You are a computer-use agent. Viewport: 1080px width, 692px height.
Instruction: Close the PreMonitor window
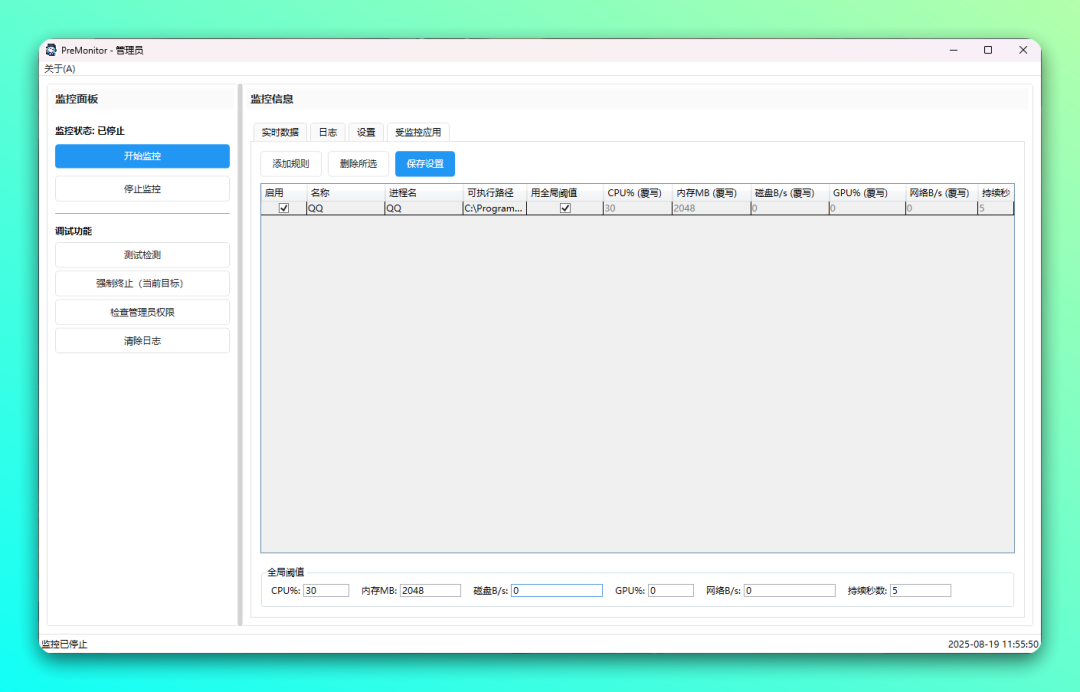[1023, 50]
